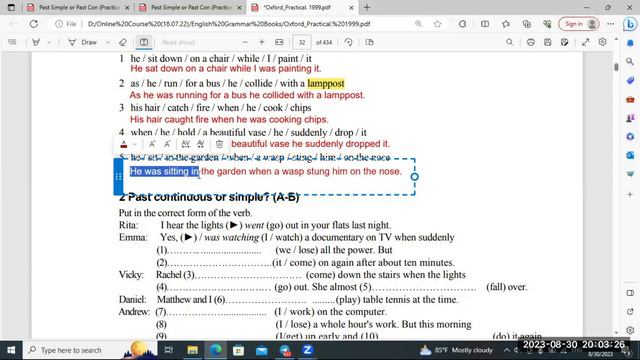Print the PDF document
This screenshot has width=640, height=360.
(x=531, y=42)
